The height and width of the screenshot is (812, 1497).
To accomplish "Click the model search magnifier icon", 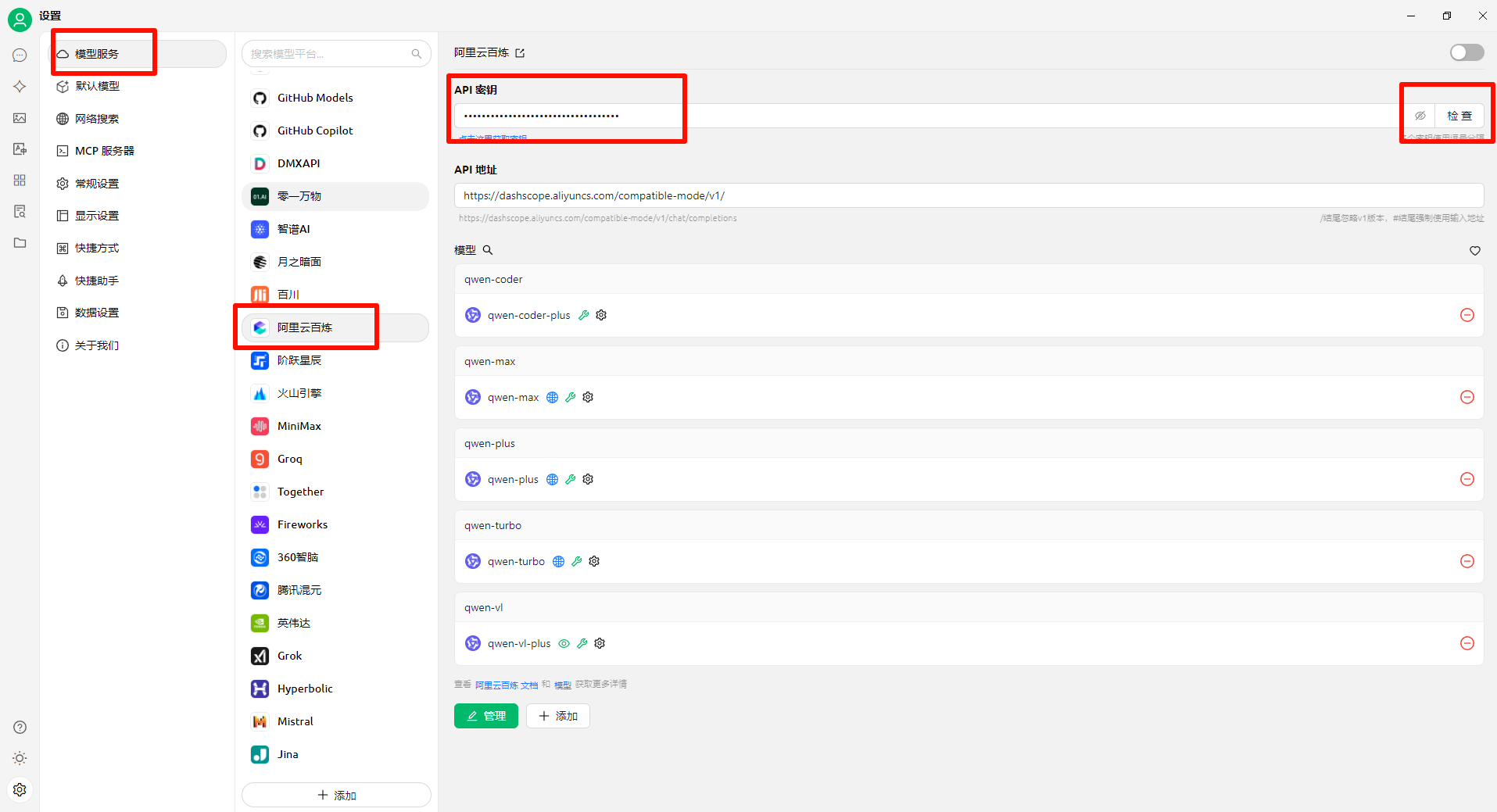I will [x=488, y=250].
